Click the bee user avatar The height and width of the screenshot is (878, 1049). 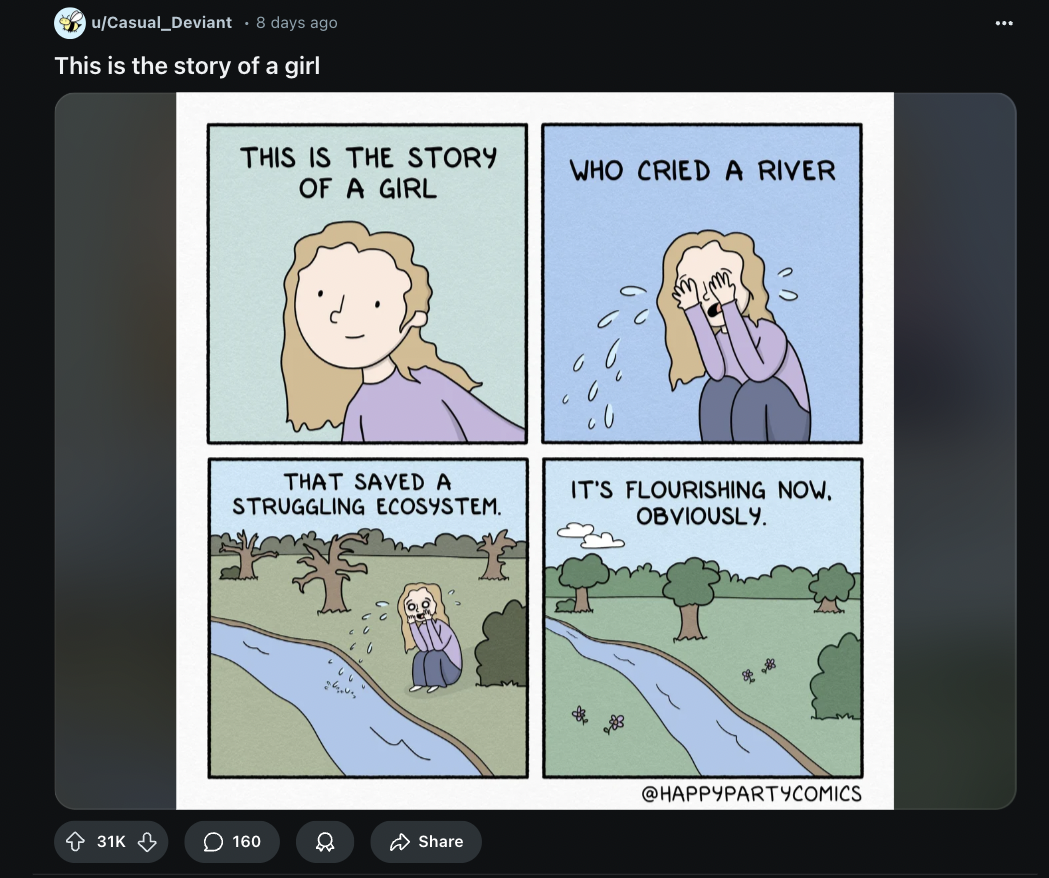coord(70,23)
